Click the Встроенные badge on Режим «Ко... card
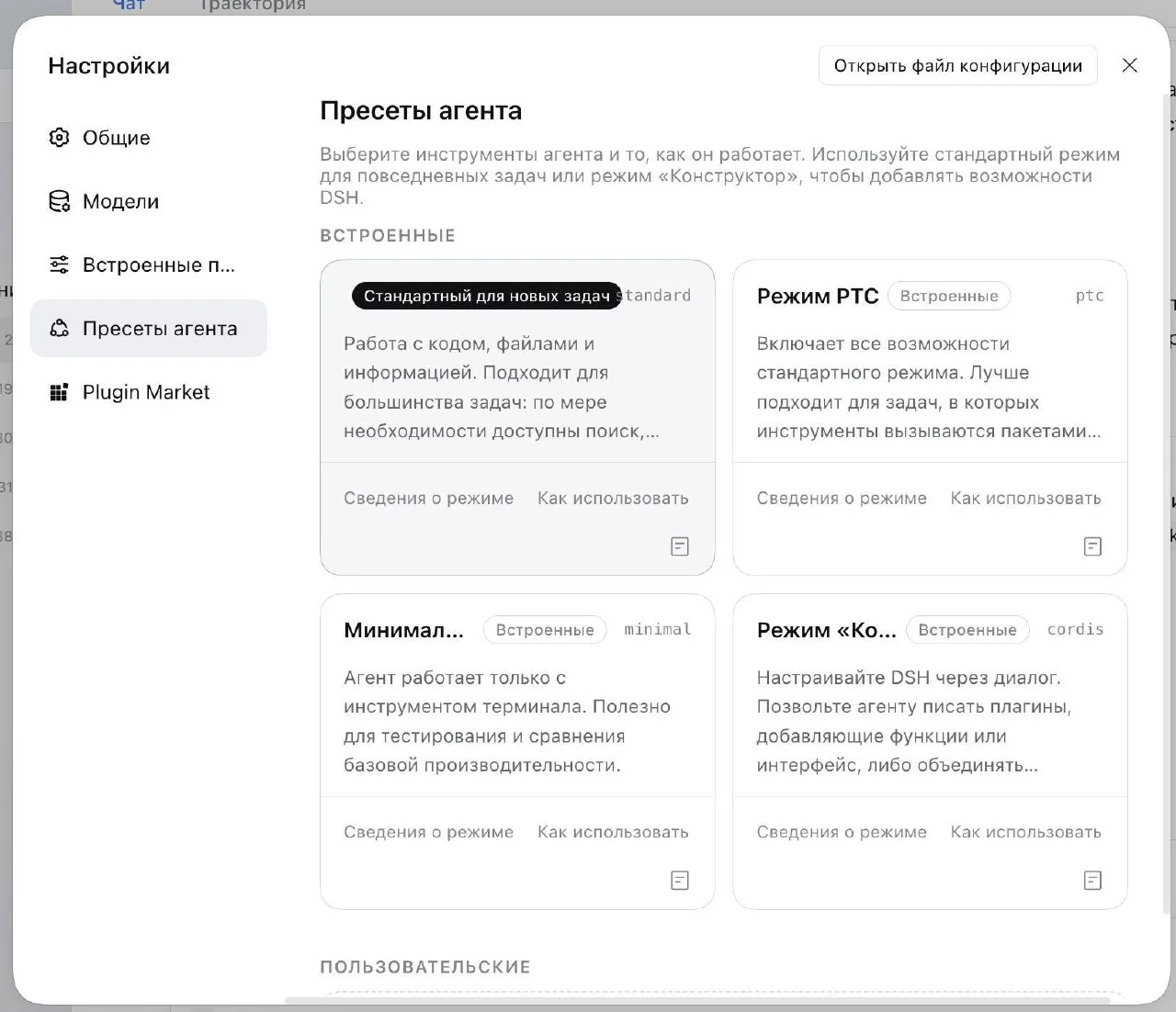This screenshot has height=1012, width=1176. 967,630
